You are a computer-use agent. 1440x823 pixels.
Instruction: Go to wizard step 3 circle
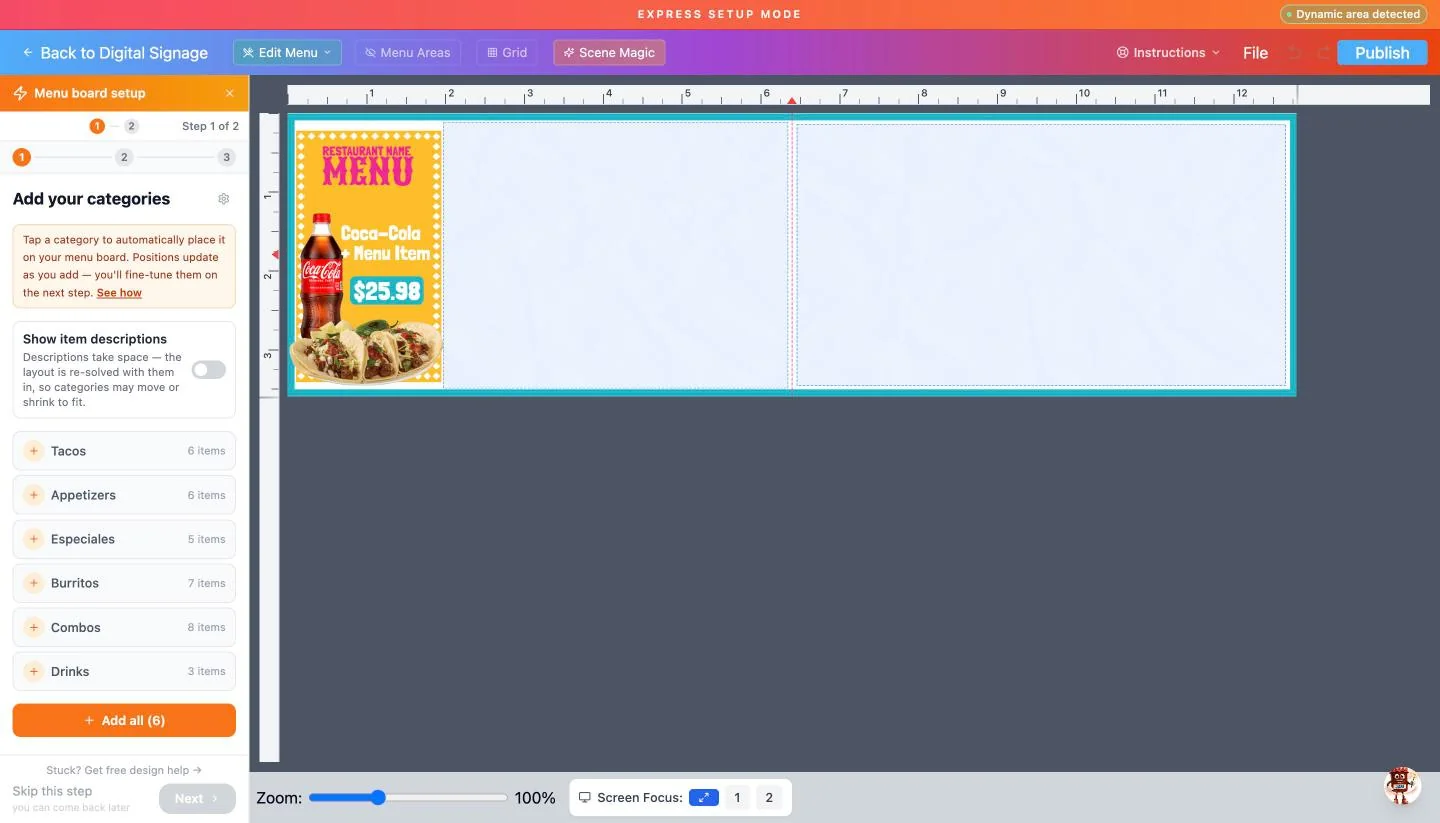227,157
